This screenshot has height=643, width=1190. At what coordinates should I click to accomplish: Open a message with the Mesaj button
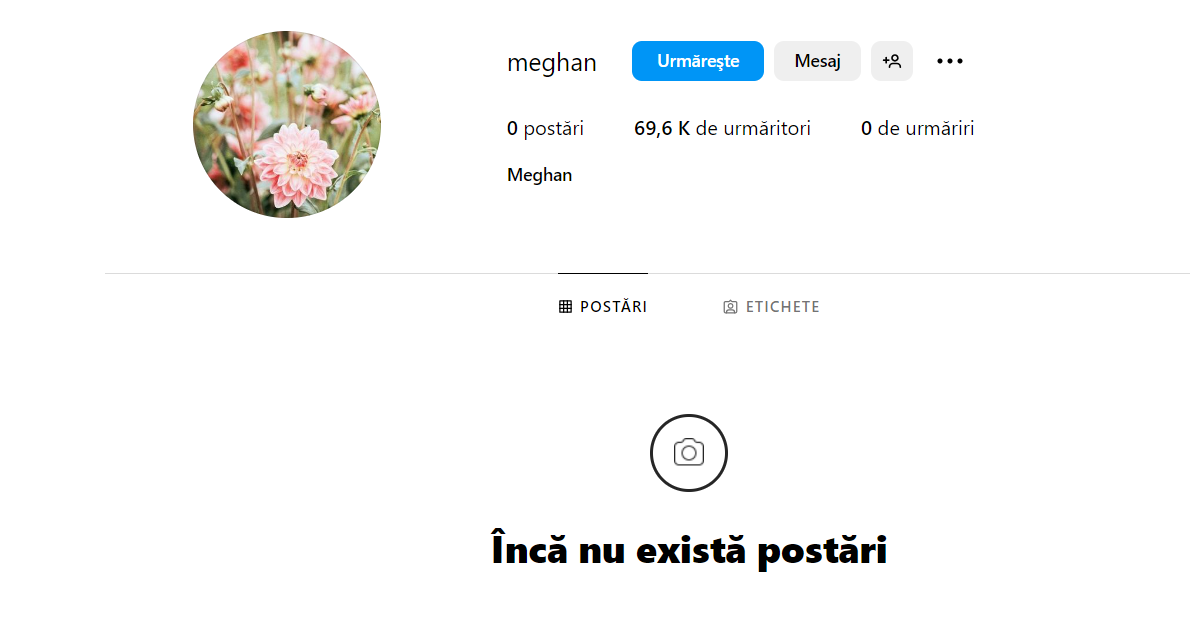click(x=817, y=61)
